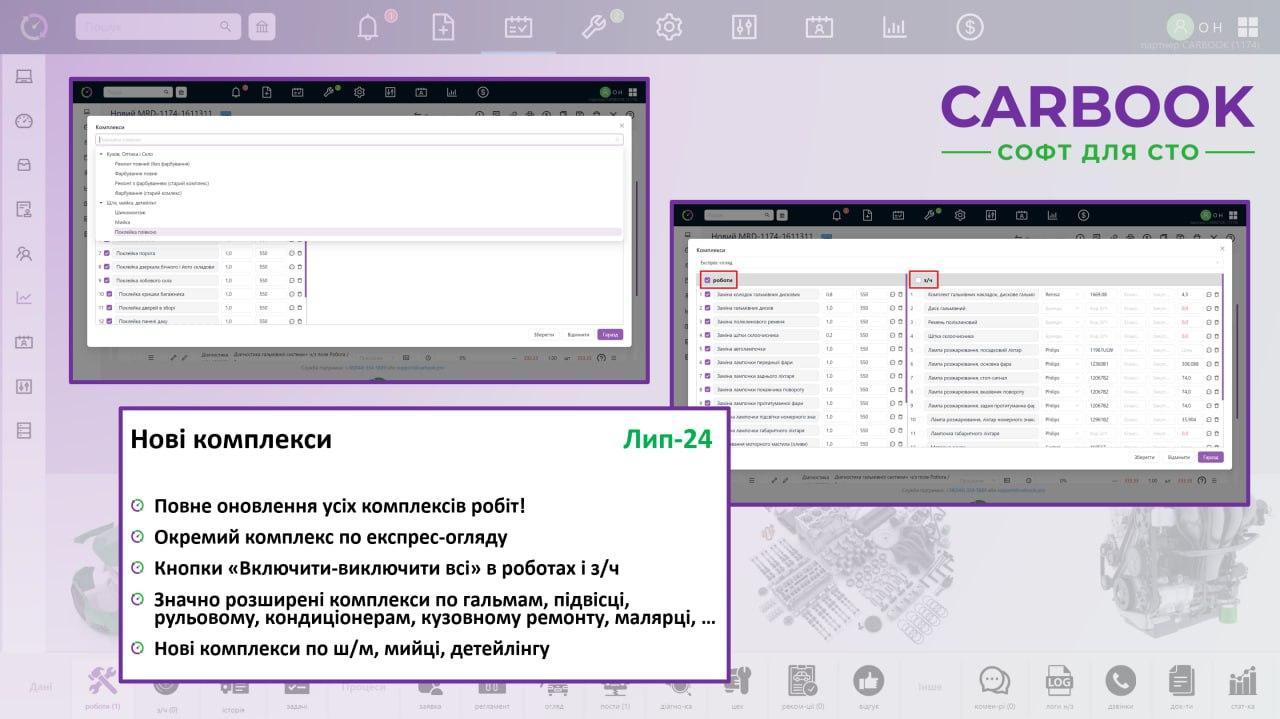
Task: Click the new document plus icon in header
Action: 443,27
